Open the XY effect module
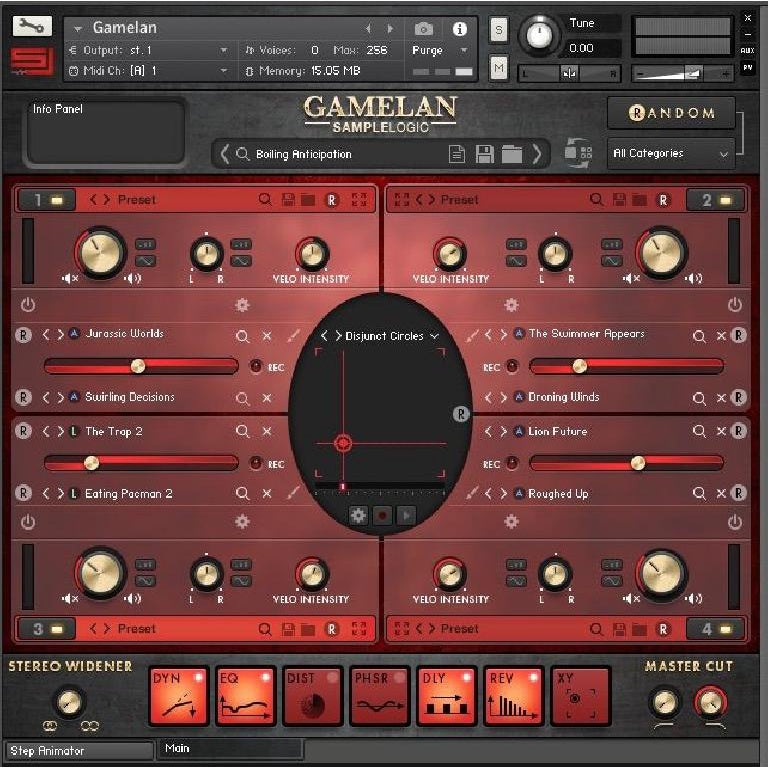768x768 pixels. pyautogui.click(x=580, y=696)
